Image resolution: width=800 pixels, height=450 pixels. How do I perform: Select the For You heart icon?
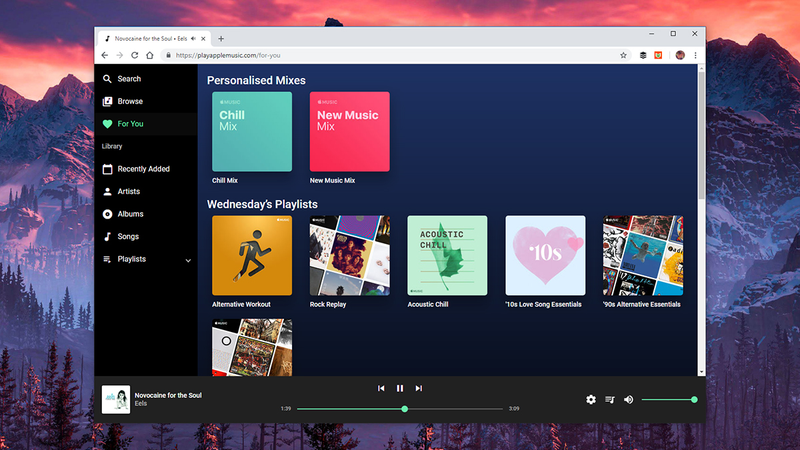(107, 124)
